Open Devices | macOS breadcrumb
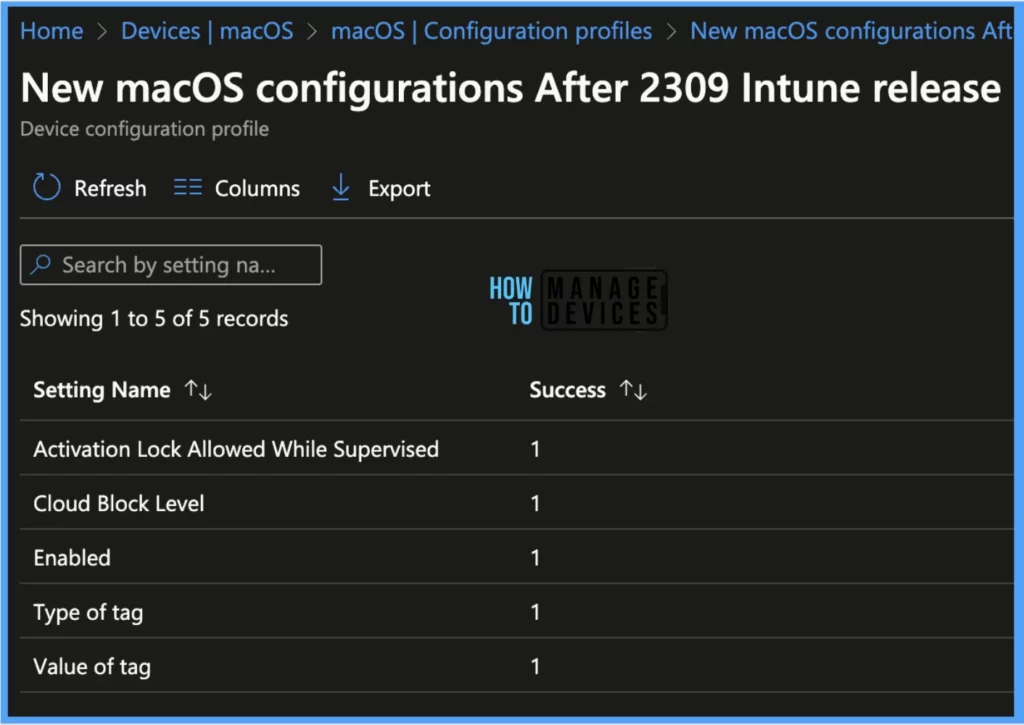Image resolution: width=1024 pixels, height=725 pixels. click(x=207, y=31)
